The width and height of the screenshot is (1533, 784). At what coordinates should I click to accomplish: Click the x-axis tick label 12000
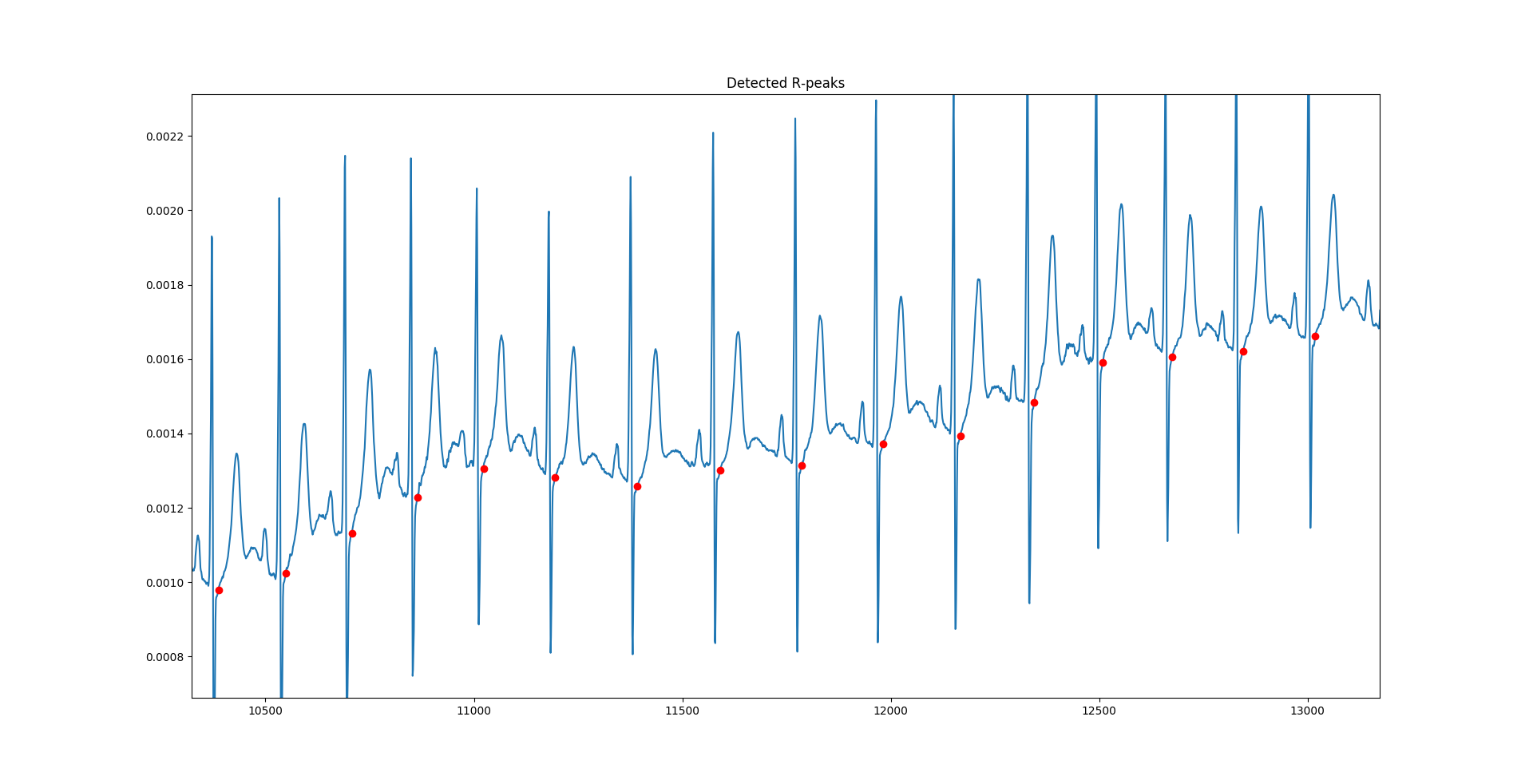[x=890, y=711]
